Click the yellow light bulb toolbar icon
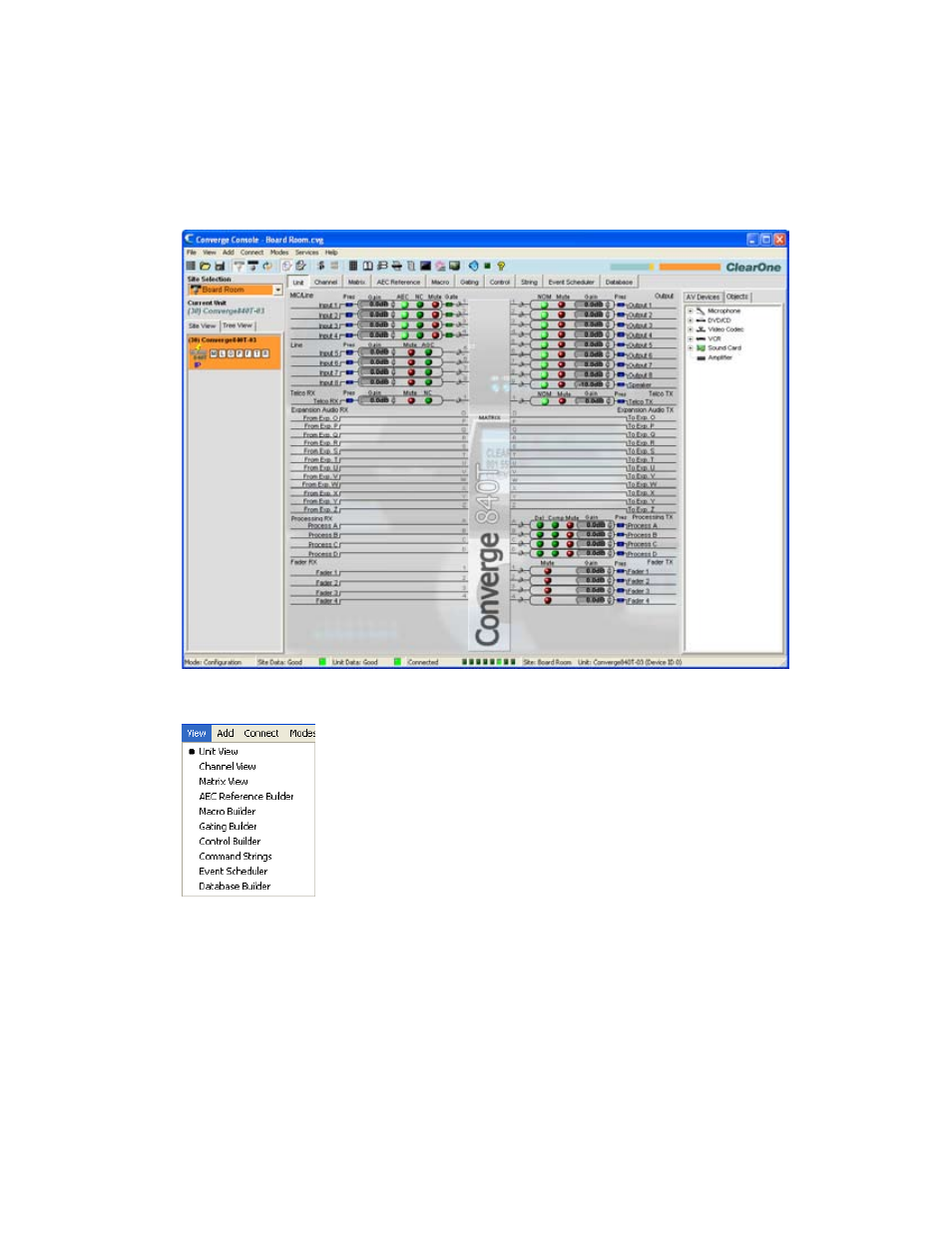 point(501,267)
